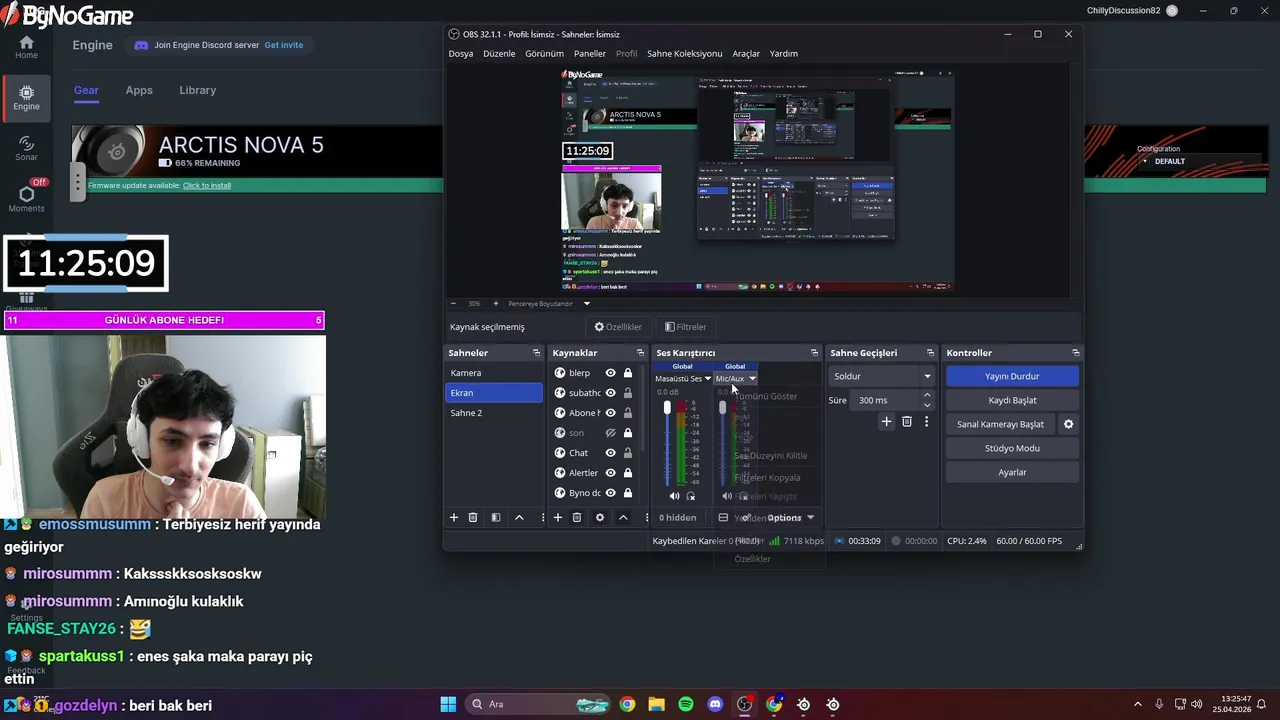Undock the Kontroller panel
This screenshot has width=1280, height=720.
(1075, 353)
